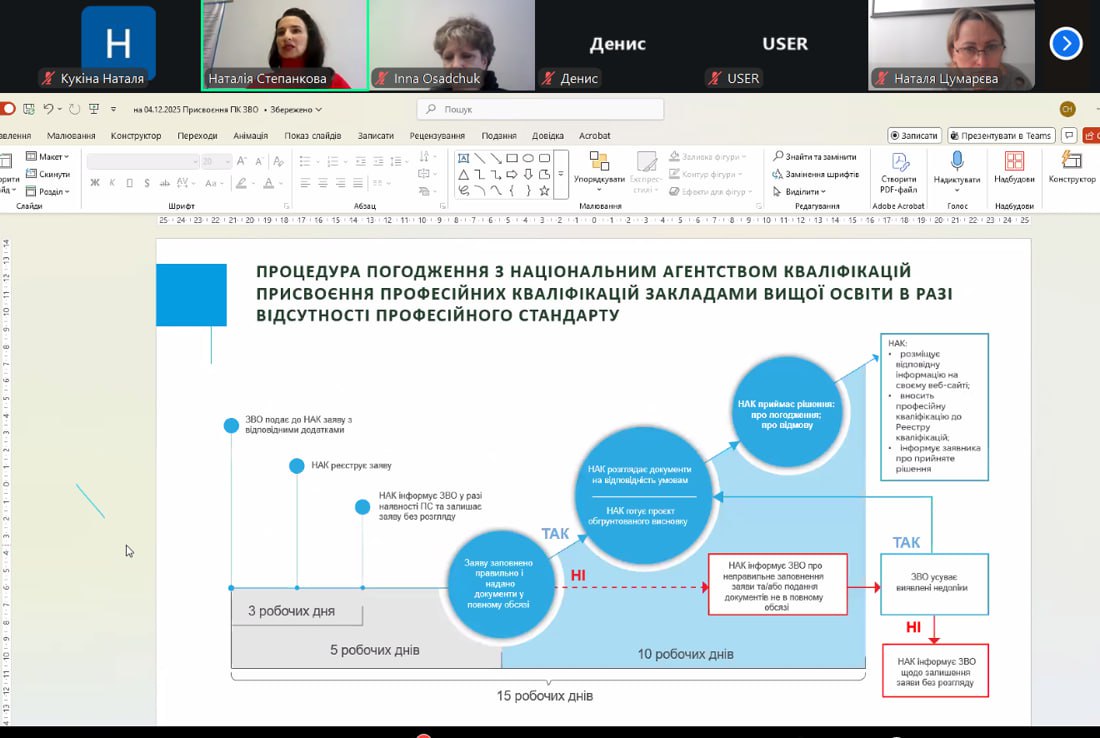
Task: Toggle Italic (К) formatting
Action: point(112,183)
